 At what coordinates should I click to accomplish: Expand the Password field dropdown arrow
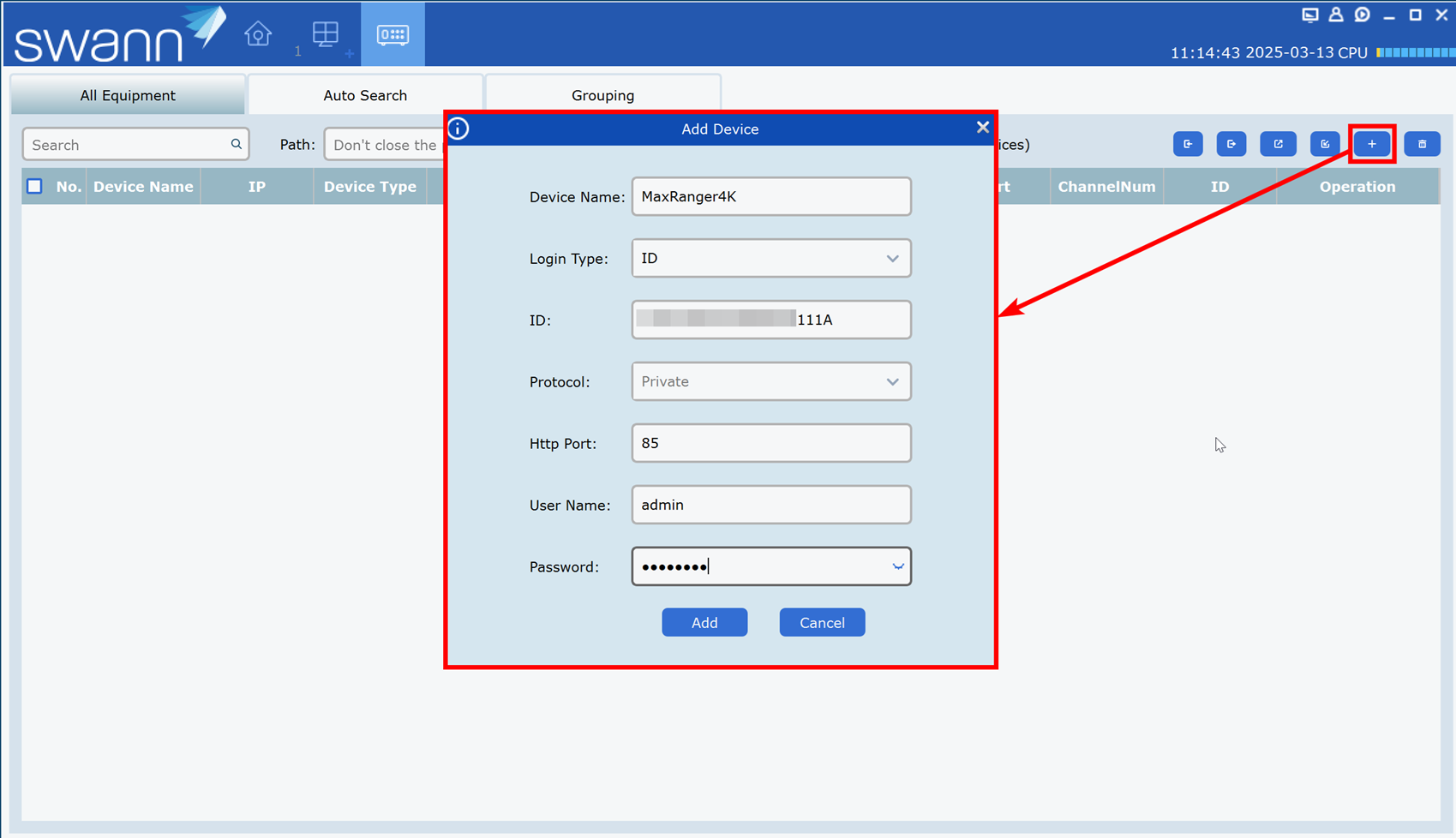coord(897,566)
